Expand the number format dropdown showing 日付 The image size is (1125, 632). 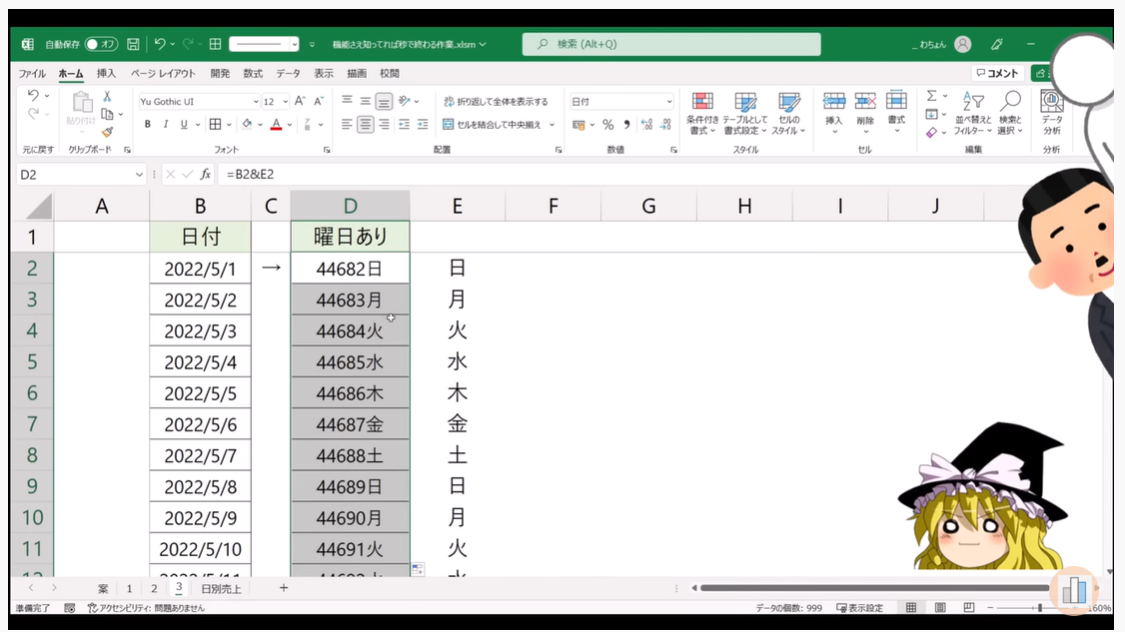(x=669, y=102)
